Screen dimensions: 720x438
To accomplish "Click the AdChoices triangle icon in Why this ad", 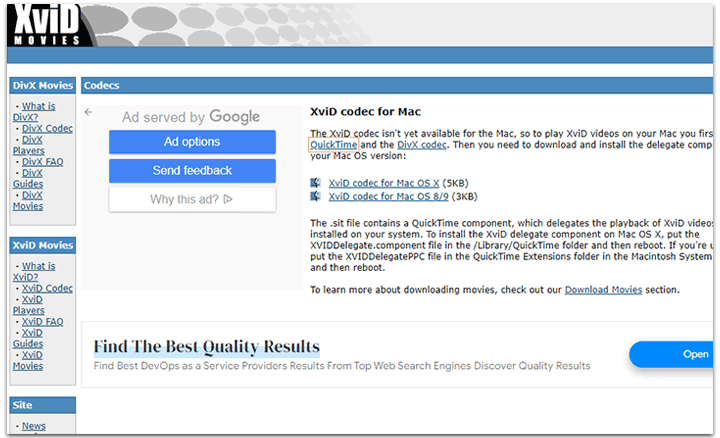I will click(228, 199).
